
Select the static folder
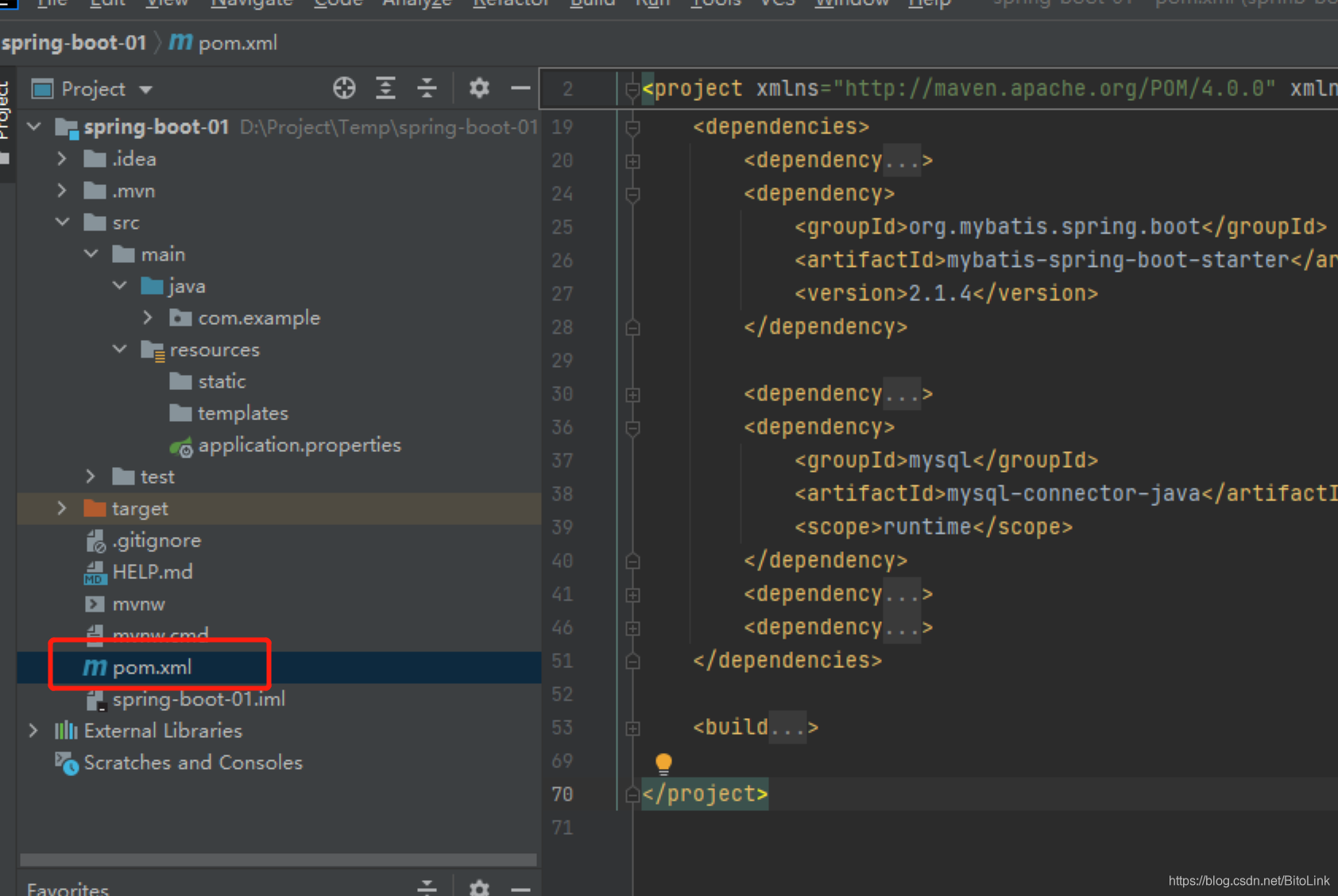click(x=222, y=381)
